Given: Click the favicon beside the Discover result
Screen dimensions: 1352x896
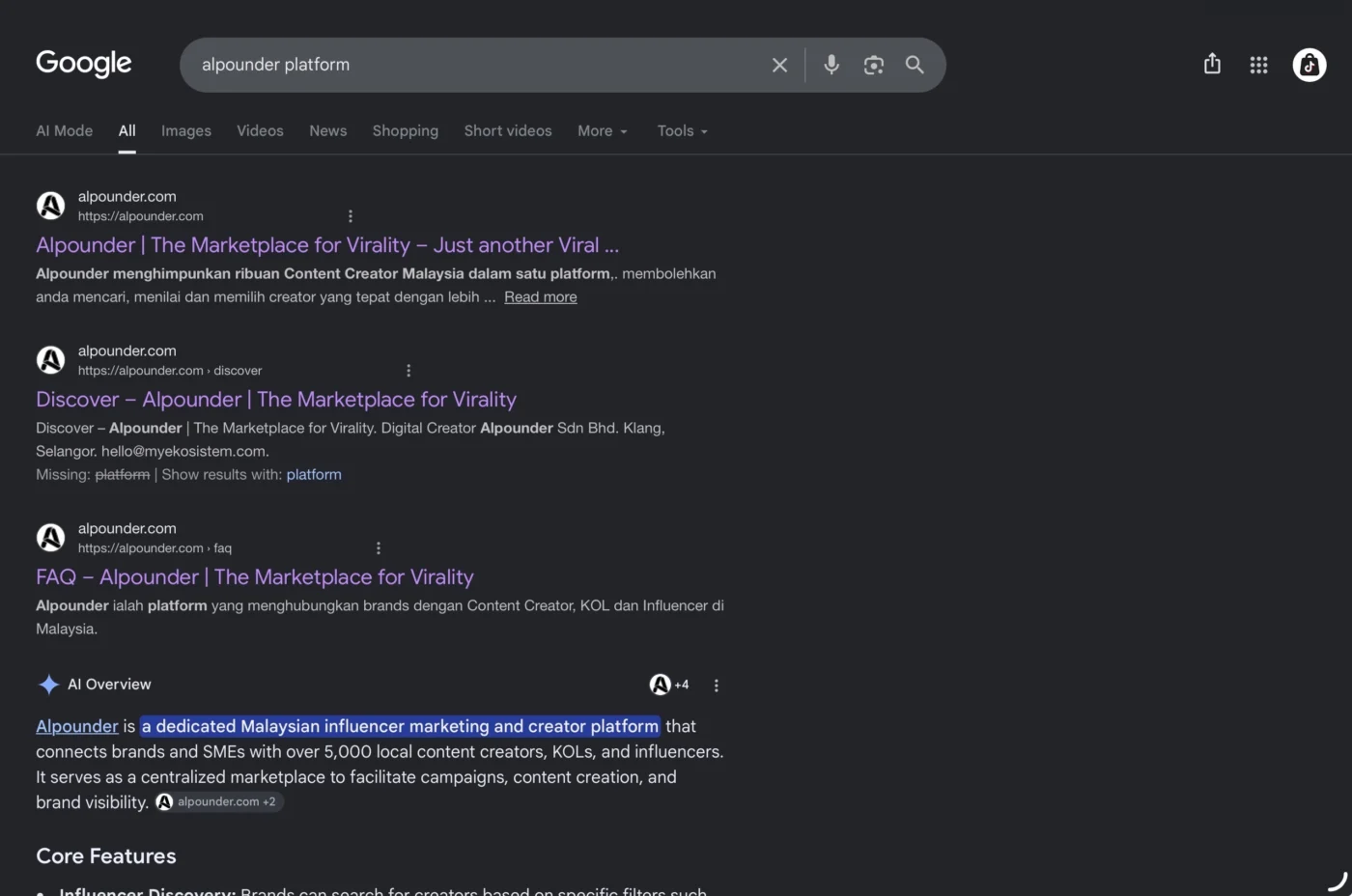Looking at the screenshot, I should coord(50,360).
